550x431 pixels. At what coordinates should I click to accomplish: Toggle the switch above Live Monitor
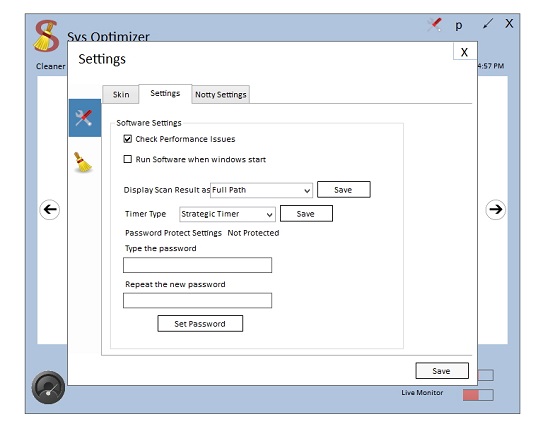(486, 375)
